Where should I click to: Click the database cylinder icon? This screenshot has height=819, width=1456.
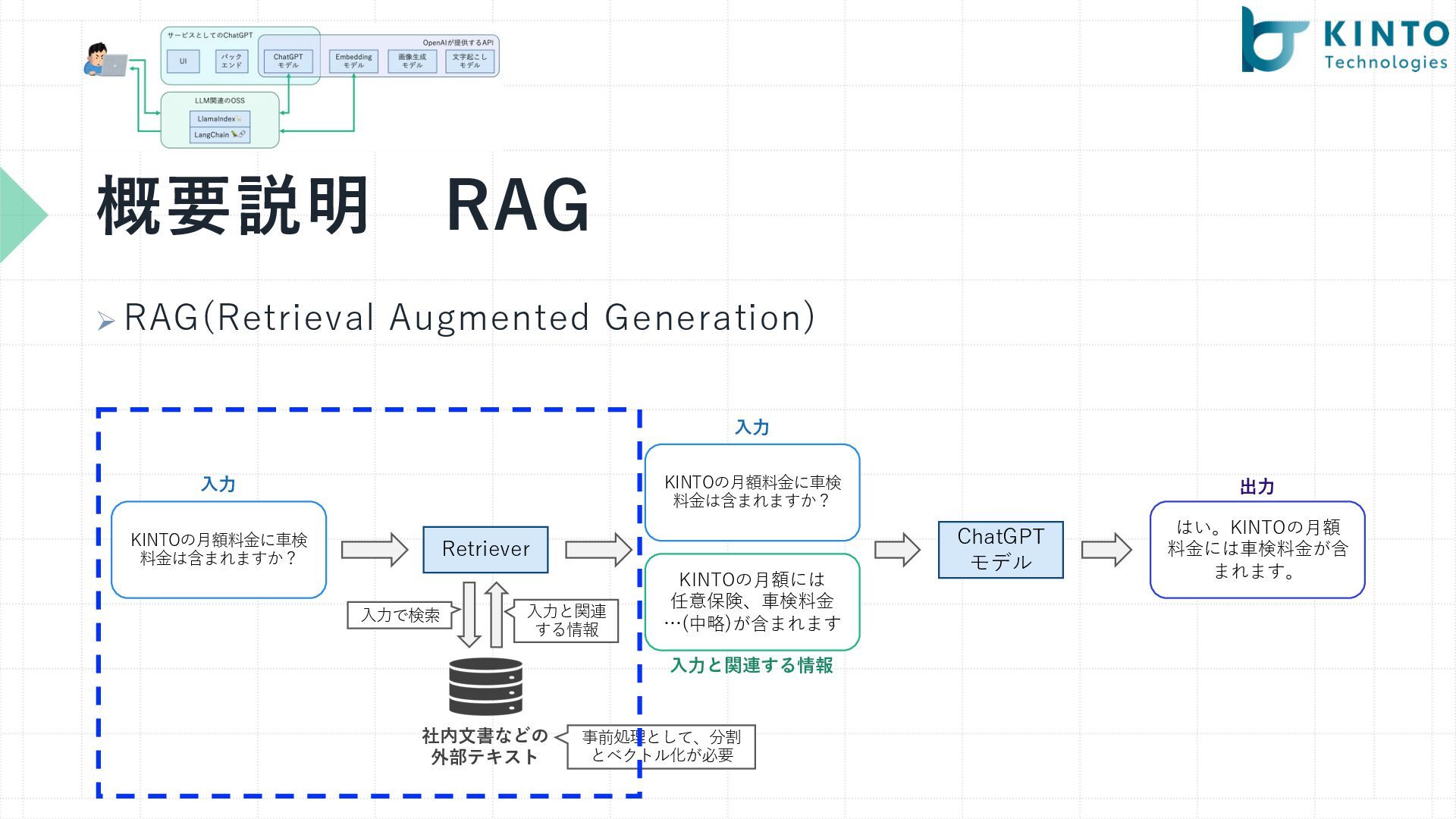485,686
